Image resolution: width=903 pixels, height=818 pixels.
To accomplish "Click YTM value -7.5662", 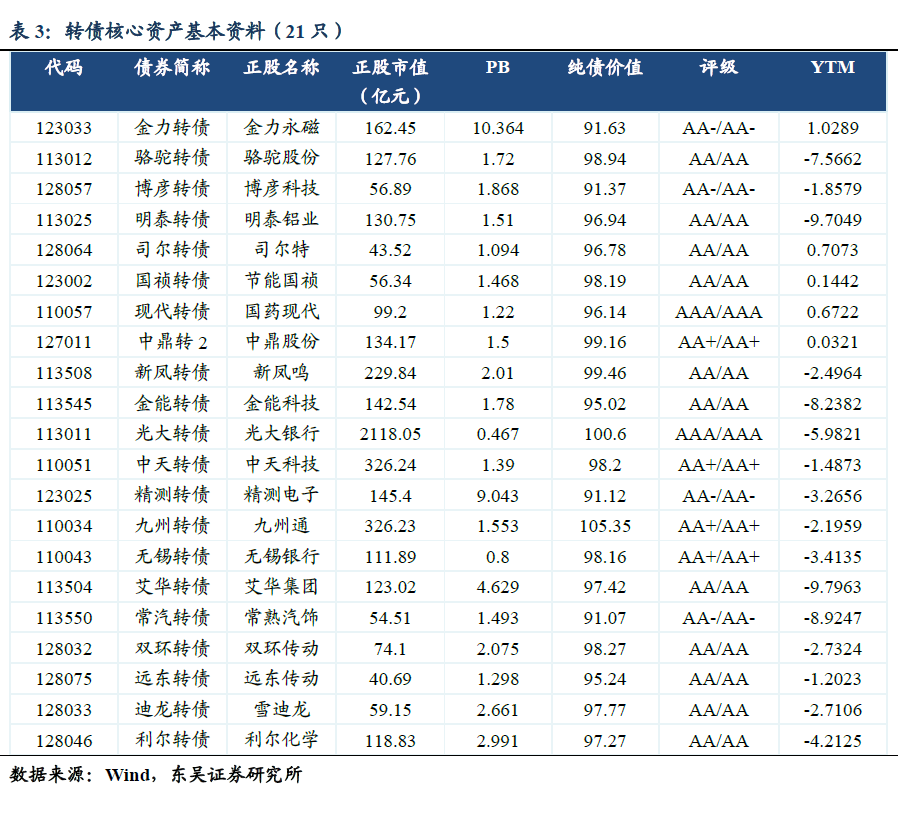I will [x=833, y=158].
